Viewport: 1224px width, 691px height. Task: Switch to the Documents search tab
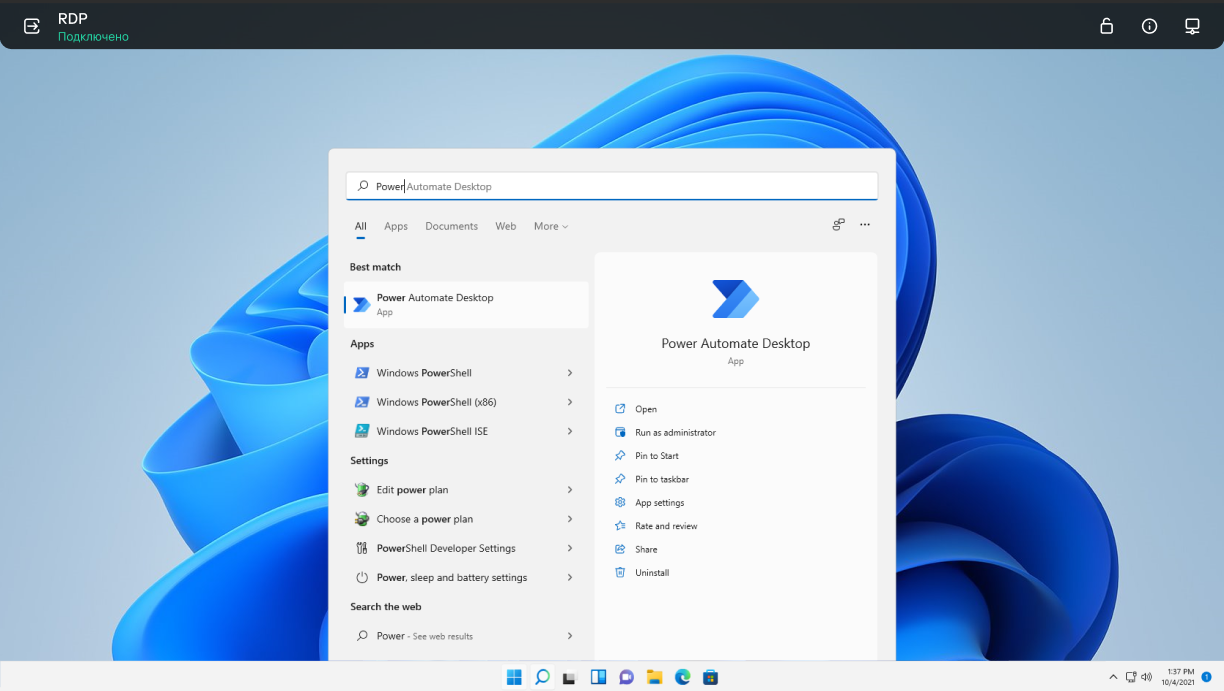[451, 226]
